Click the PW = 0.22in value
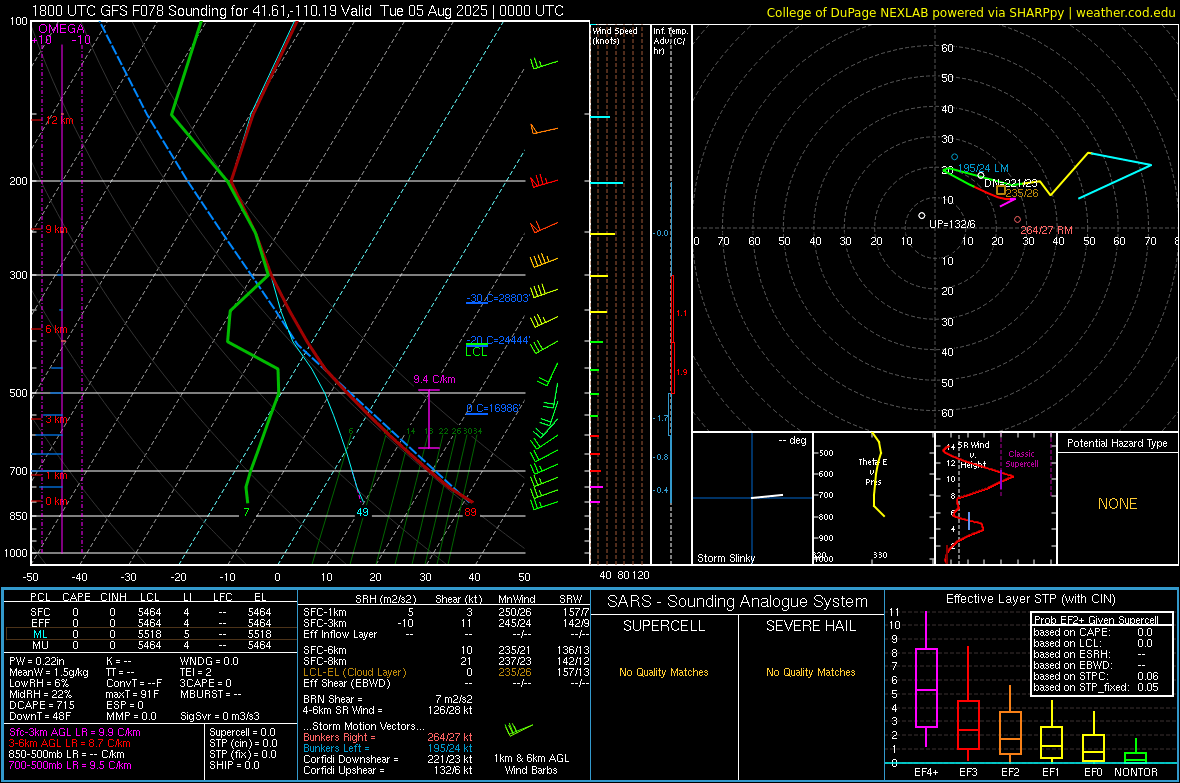 tap(37, 661)
